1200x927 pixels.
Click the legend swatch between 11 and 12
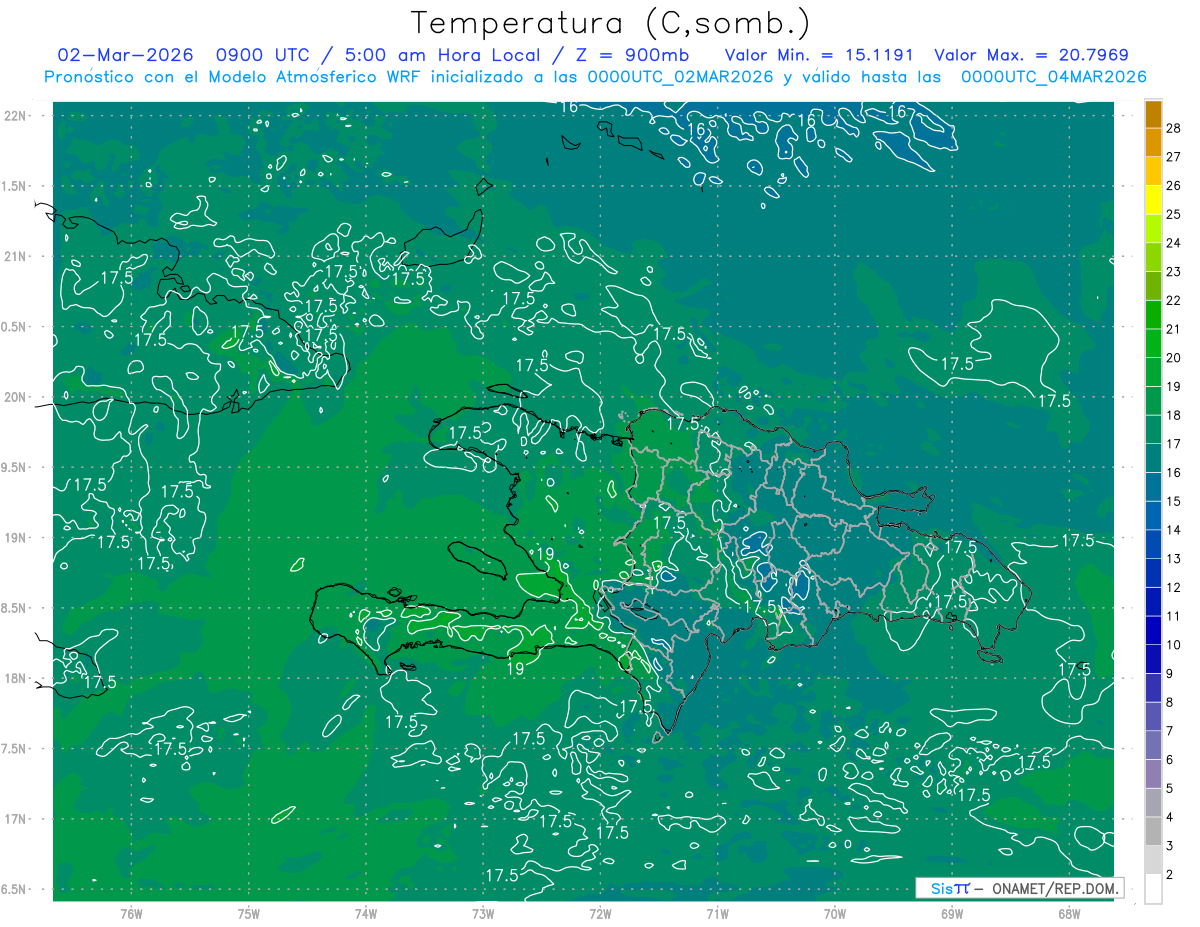point(1154,602)
